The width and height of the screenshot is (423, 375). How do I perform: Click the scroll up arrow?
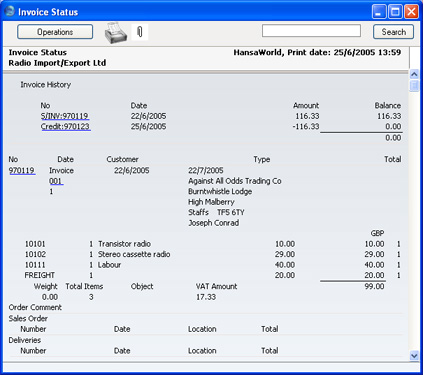414,74
